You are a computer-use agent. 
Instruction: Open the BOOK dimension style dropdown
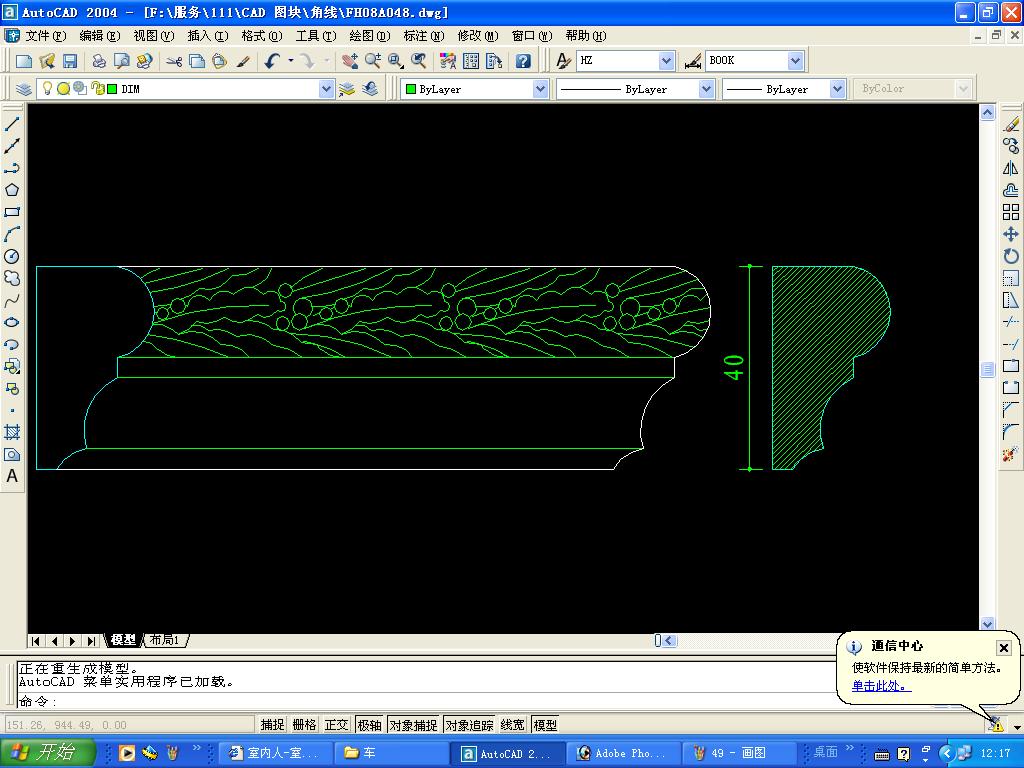click(x=795, y=61)
